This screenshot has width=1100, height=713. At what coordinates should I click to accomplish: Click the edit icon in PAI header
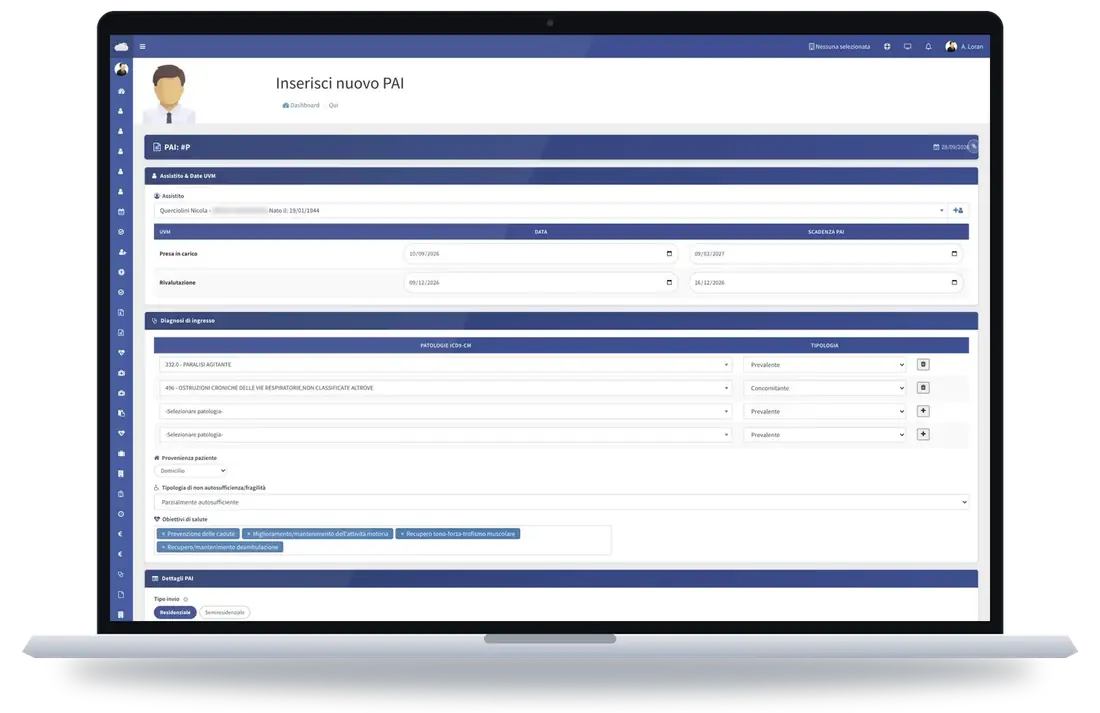coord(973,147)
